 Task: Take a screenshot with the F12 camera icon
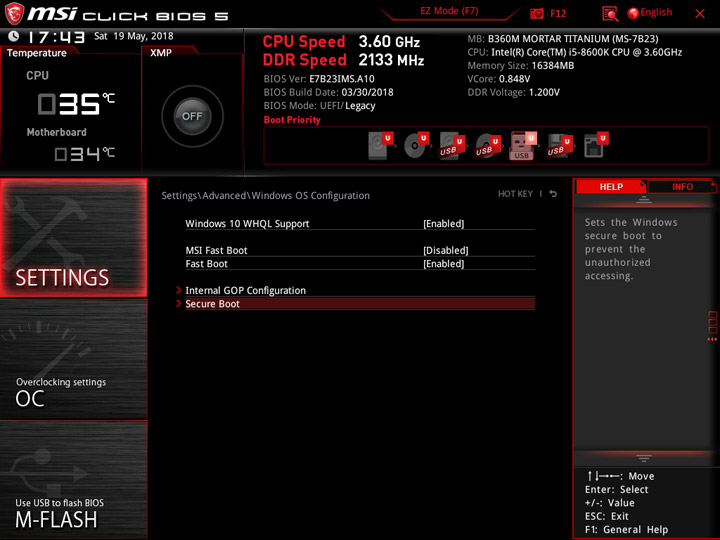pyautogui.click(x=536, y=13)
